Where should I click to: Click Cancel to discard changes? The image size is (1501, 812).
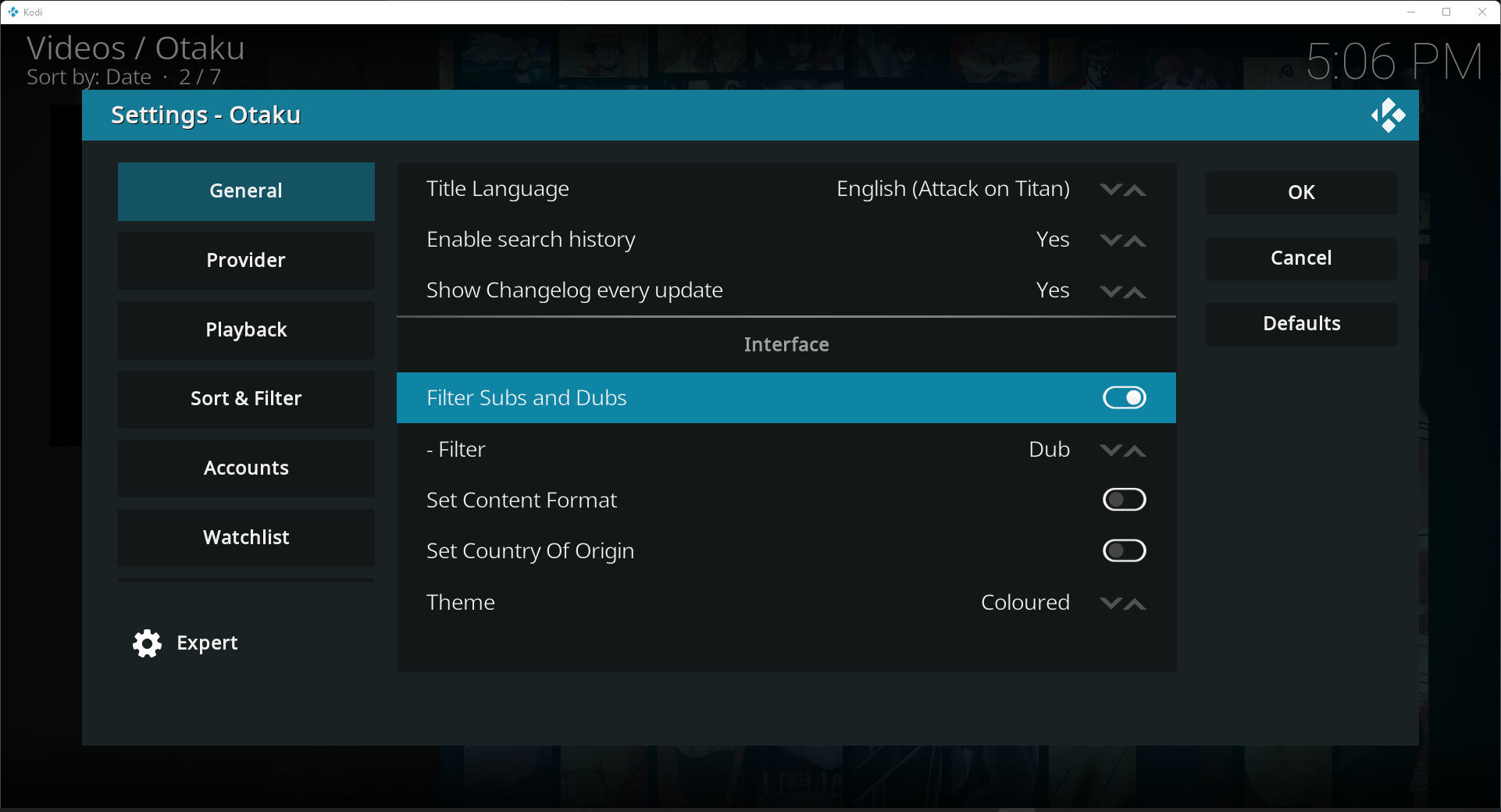click(1300, 258)
